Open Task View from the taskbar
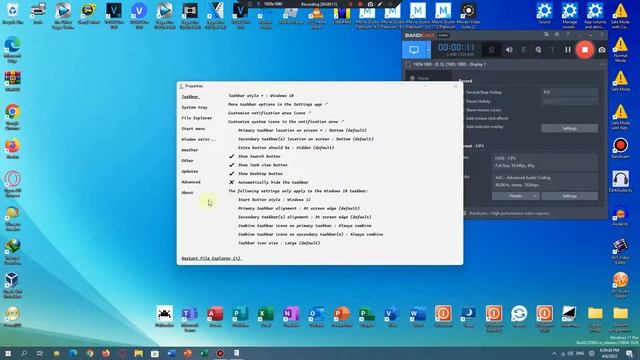The width and height of the screenshot is (640, 360). tap(40, 353)
